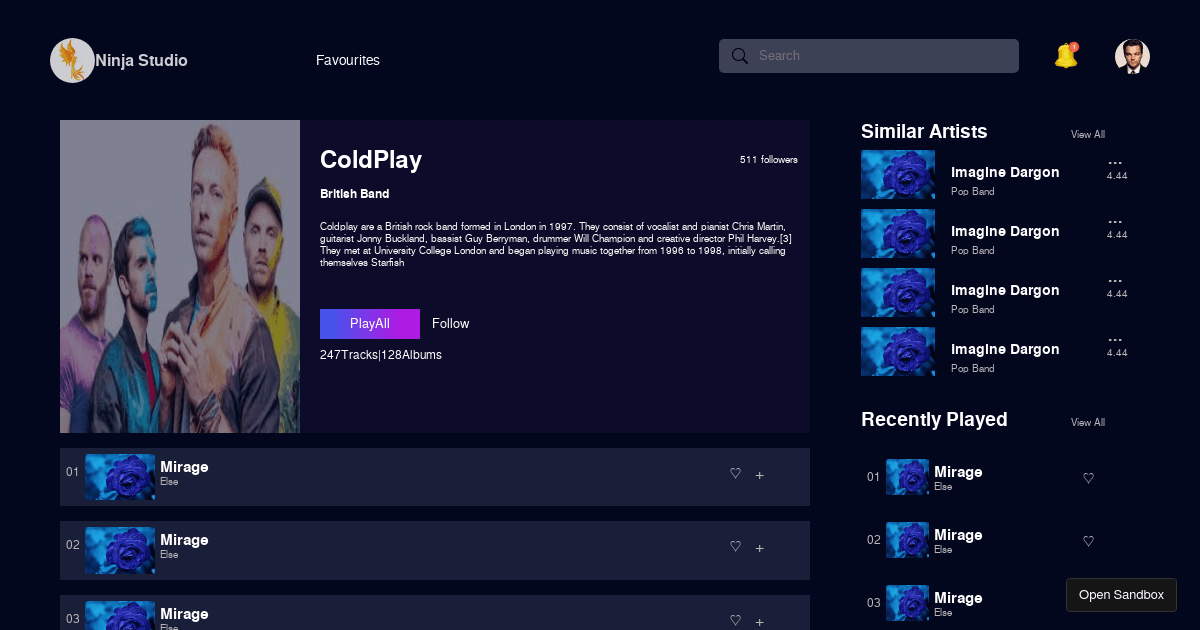Click Mirage title in main track 02
1200x630 pixels.
click(184, 540)
